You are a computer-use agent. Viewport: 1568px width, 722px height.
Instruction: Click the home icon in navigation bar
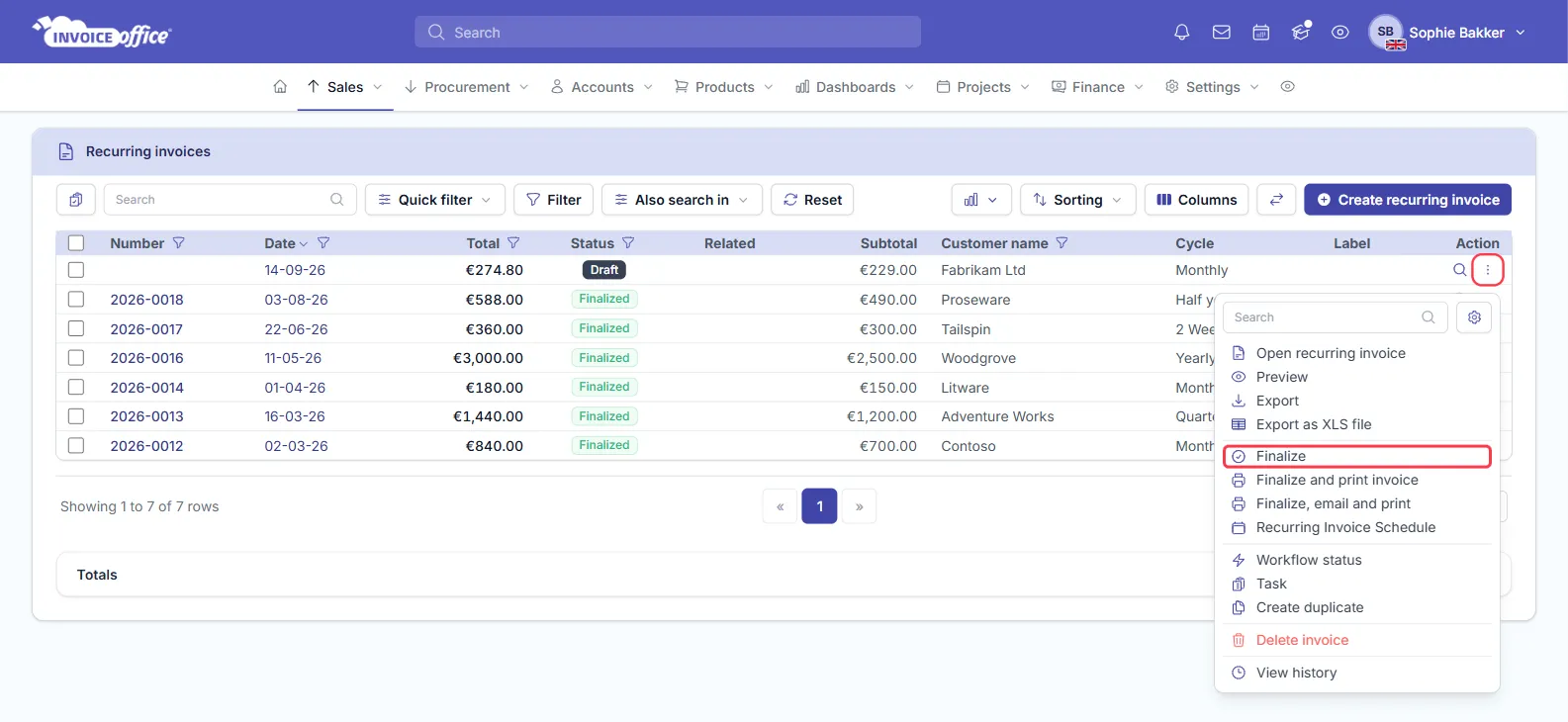tap(280, 87)
